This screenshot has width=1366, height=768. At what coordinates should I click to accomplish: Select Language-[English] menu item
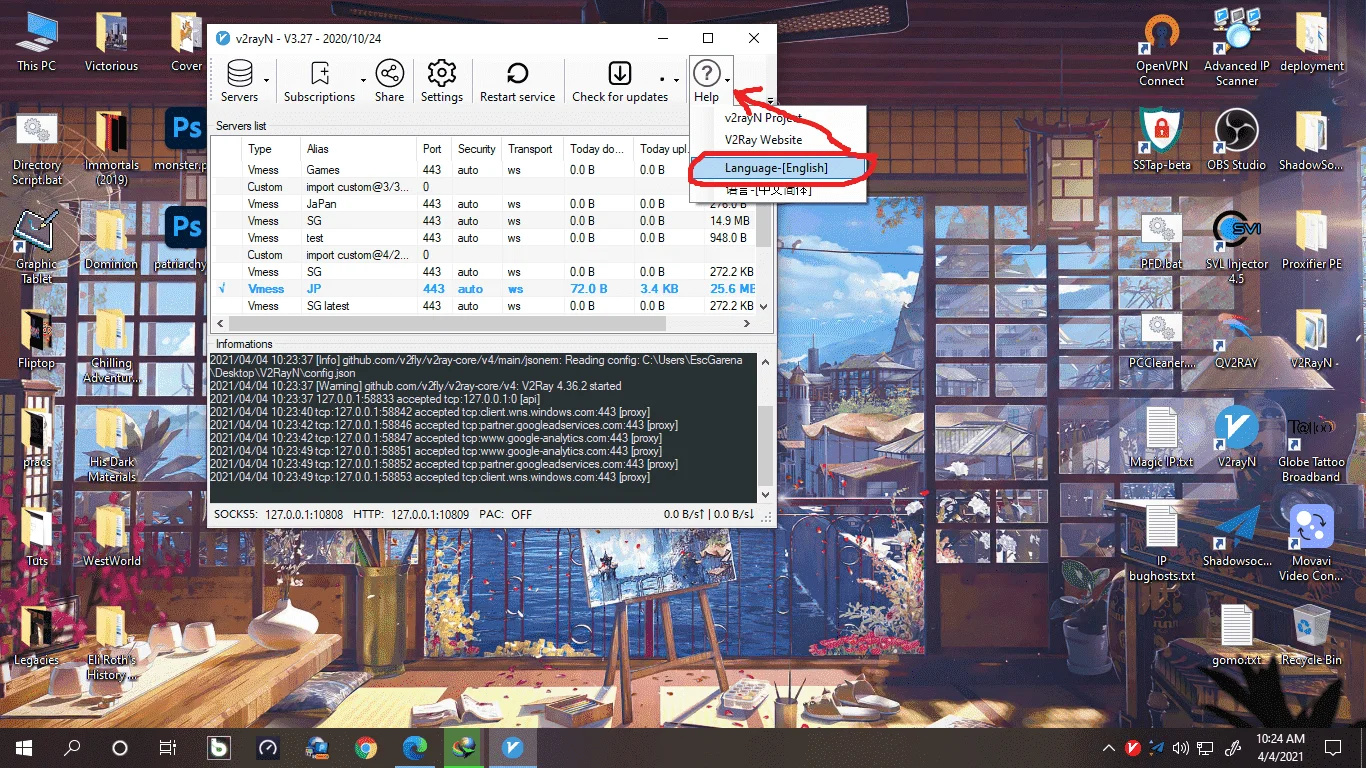coord(777,168)
